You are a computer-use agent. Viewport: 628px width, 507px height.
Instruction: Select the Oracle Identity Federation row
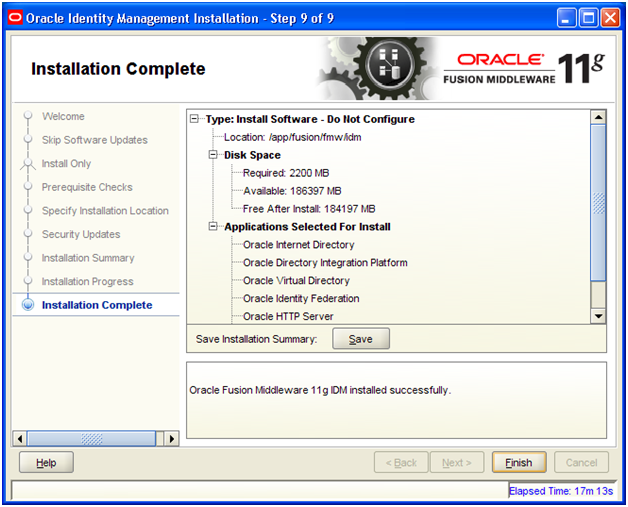301,298
